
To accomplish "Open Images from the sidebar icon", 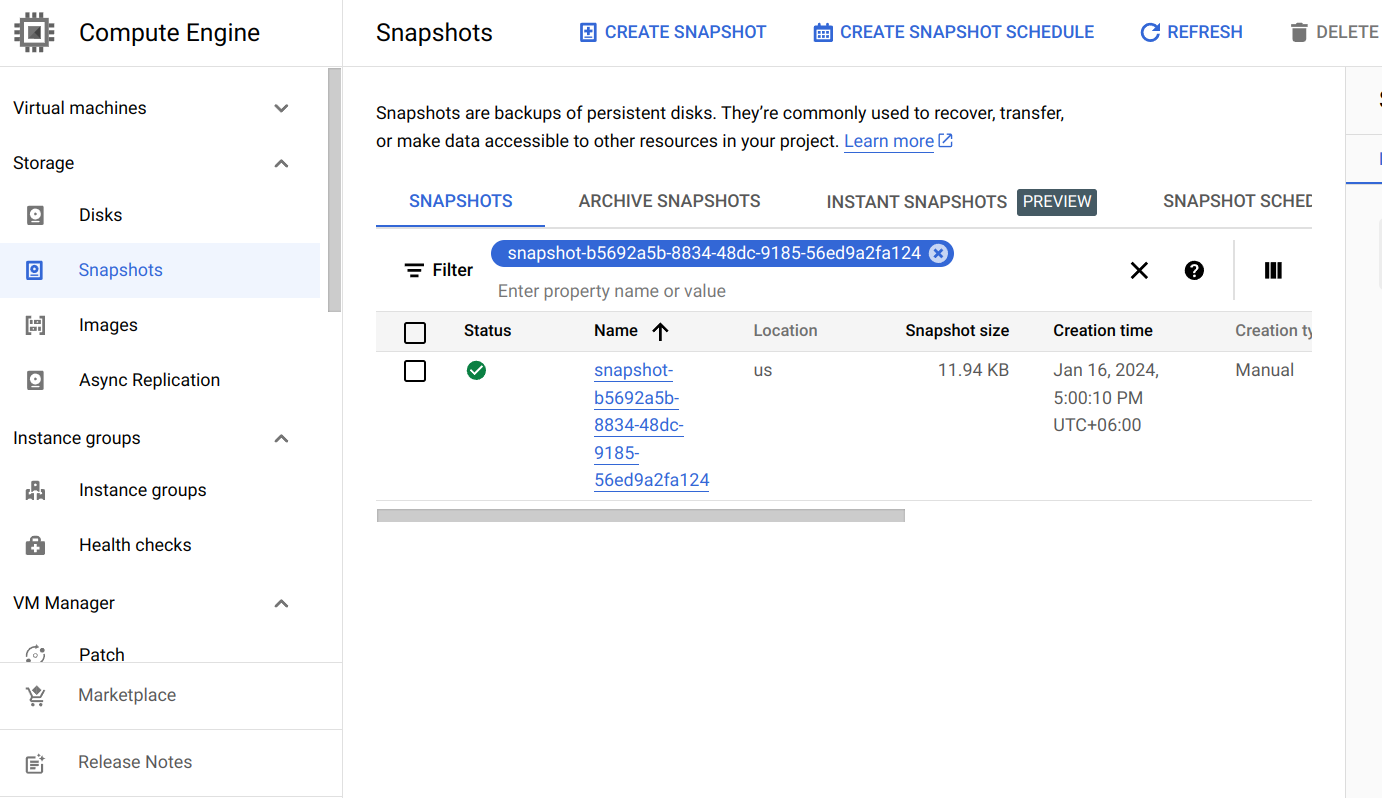I will (x=35, y=324).
